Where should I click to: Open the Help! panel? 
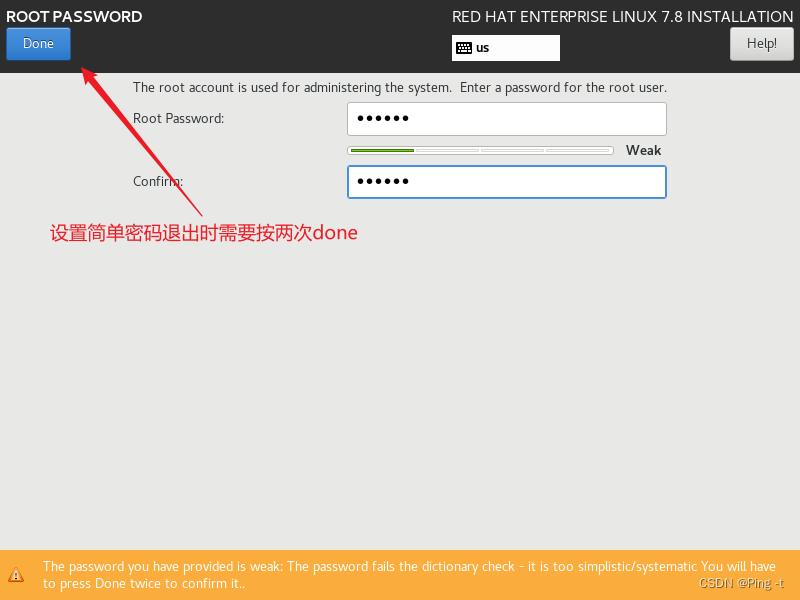point(761,43)
